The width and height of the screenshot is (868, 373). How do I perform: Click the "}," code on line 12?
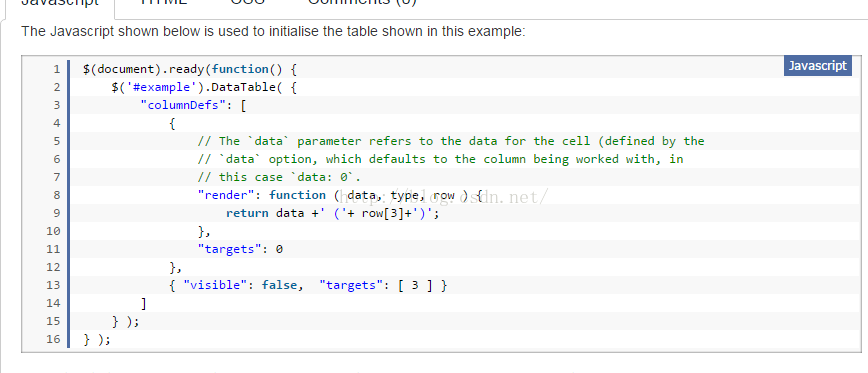pyautogui.click(x=175, y=267)
